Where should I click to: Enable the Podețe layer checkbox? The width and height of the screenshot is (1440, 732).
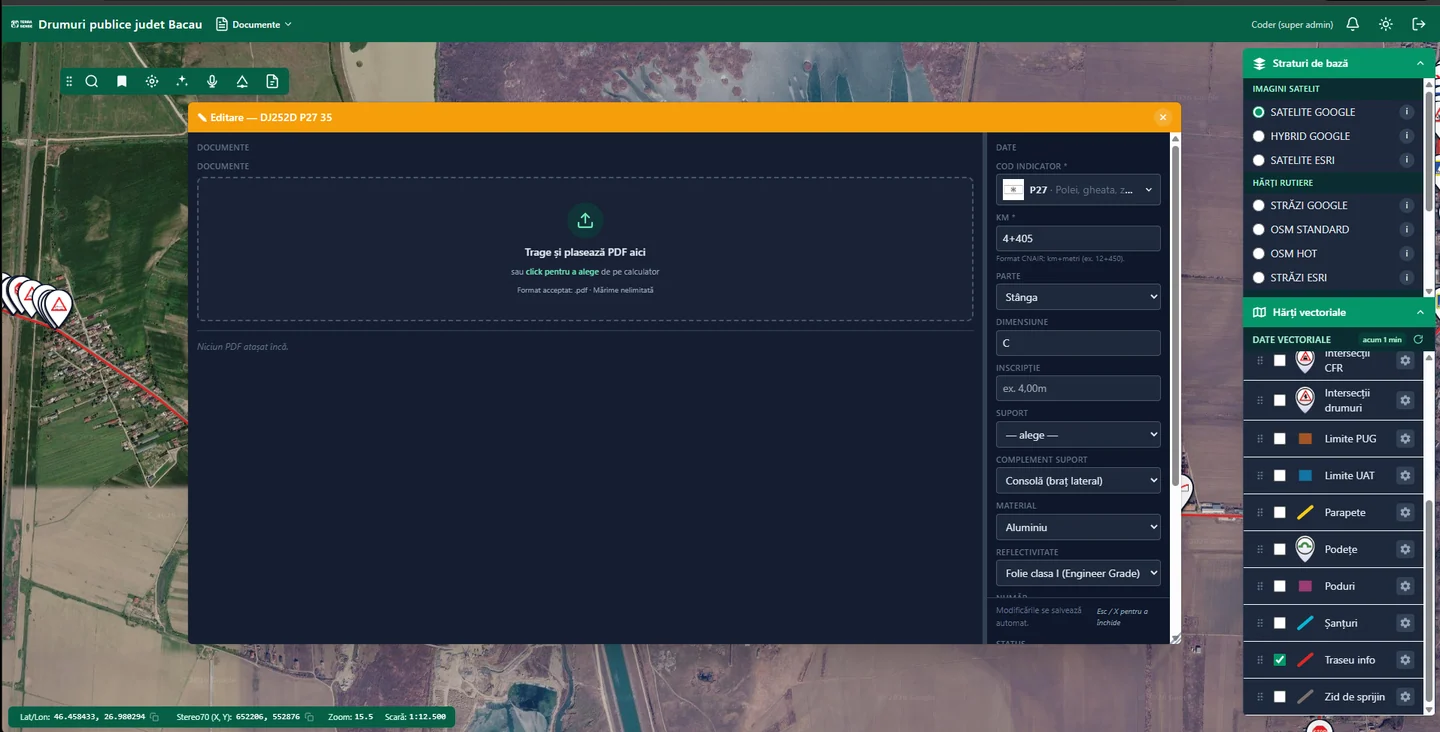pyautogui.click(x=1279, y=549)
